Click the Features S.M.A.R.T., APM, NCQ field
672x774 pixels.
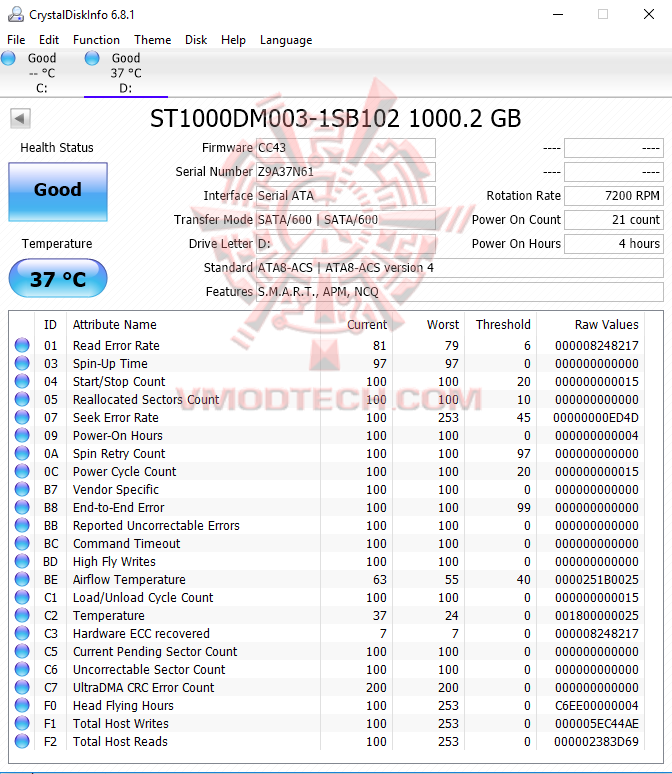pos(459,292)
